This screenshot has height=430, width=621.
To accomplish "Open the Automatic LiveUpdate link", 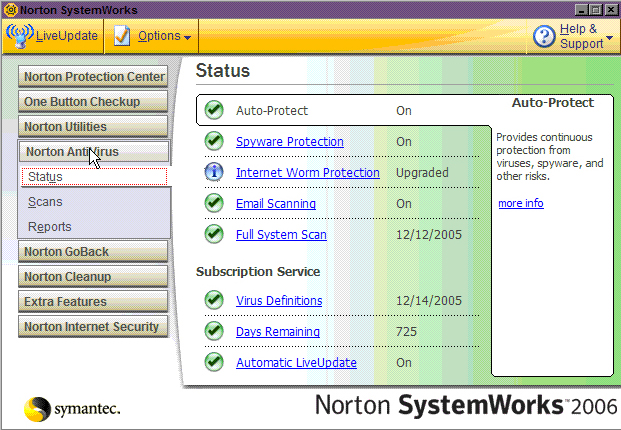I will pyautogui.click(x=296, y=363).
